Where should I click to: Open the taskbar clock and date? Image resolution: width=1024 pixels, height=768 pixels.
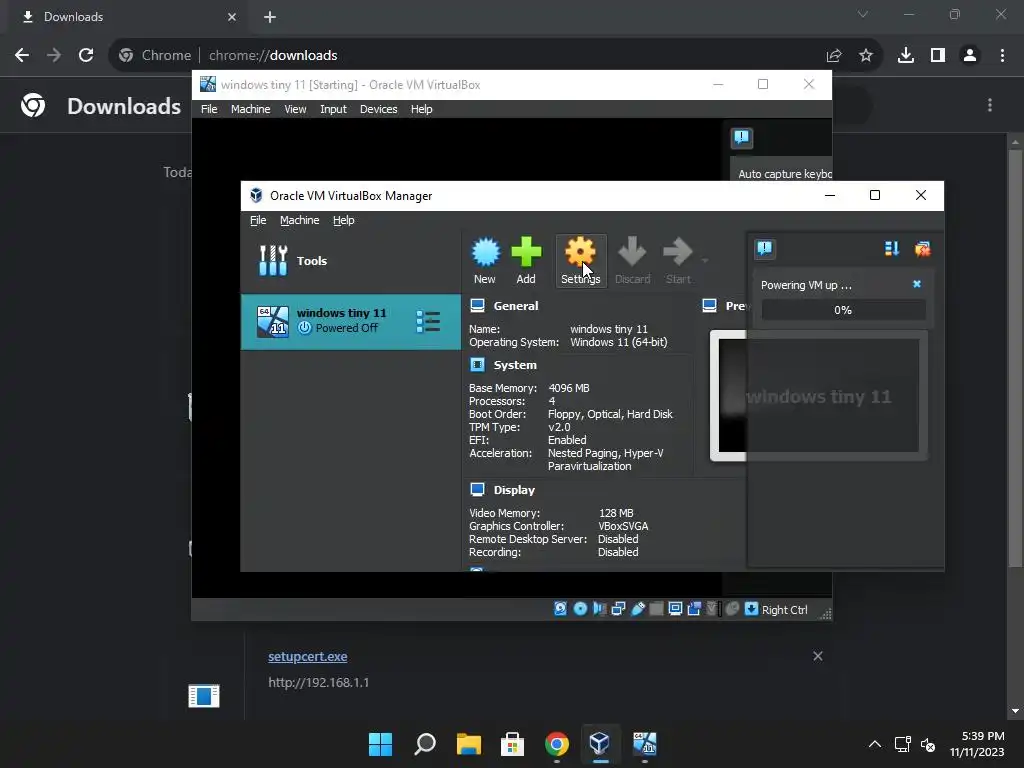[x=977, y=744]
